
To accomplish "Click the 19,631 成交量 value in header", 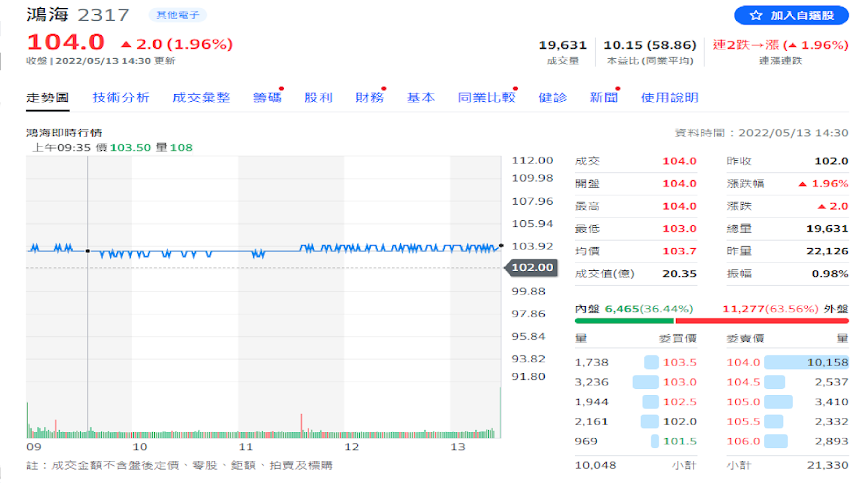I will (x=562, y=45).
